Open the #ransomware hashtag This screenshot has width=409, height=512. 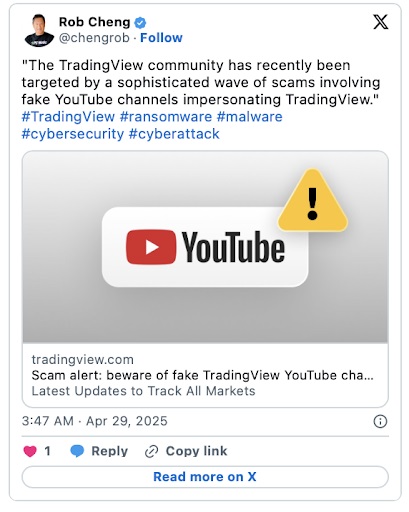coord(166,117)
